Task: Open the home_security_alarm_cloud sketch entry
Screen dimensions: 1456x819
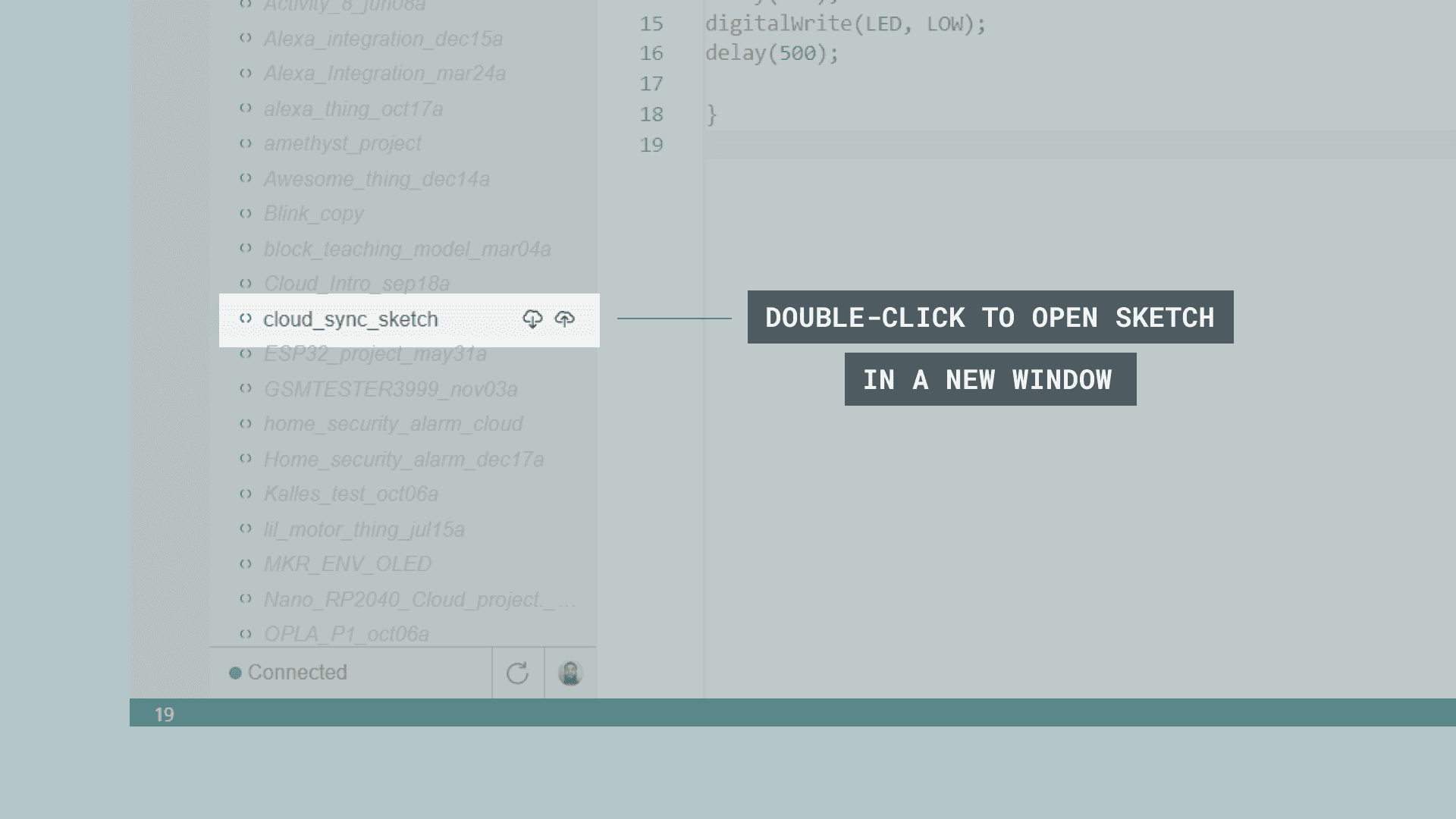Action: pos(393,424)
